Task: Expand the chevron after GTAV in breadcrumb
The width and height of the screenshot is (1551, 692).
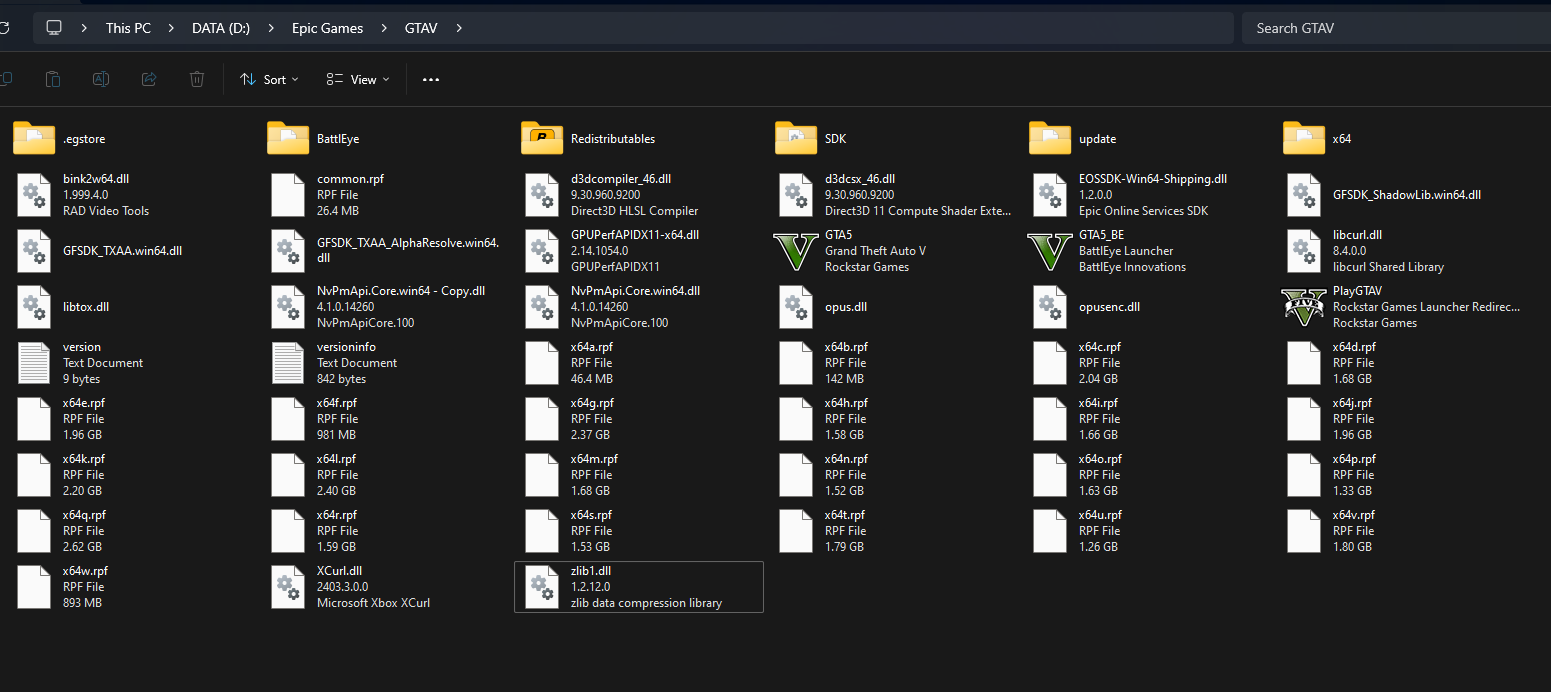Action: click(x=459, y=28)
